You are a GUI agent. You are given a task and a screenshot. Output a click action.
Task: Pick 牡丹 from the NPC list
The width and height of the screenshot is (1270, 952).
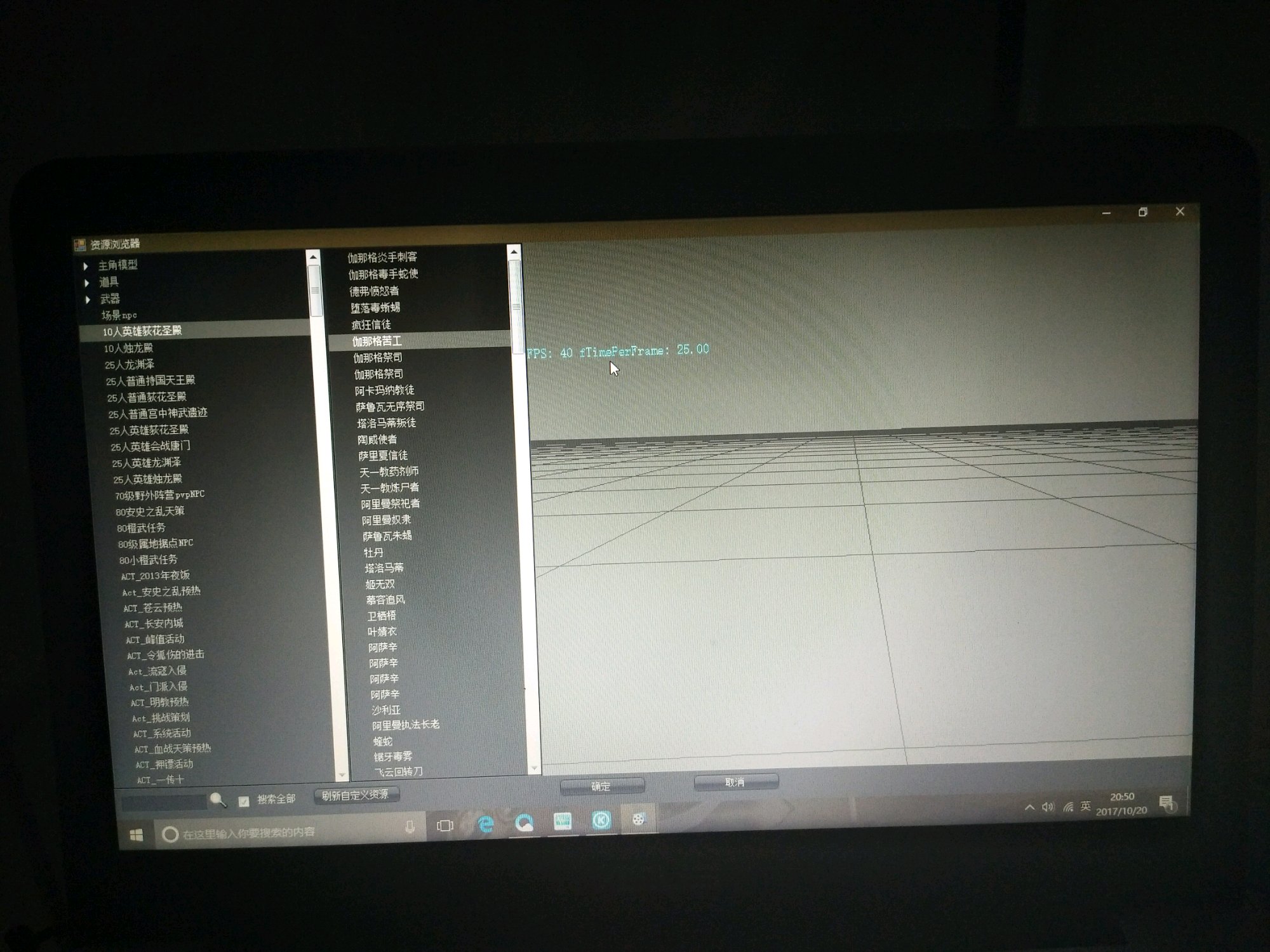(x=373, y=553)
